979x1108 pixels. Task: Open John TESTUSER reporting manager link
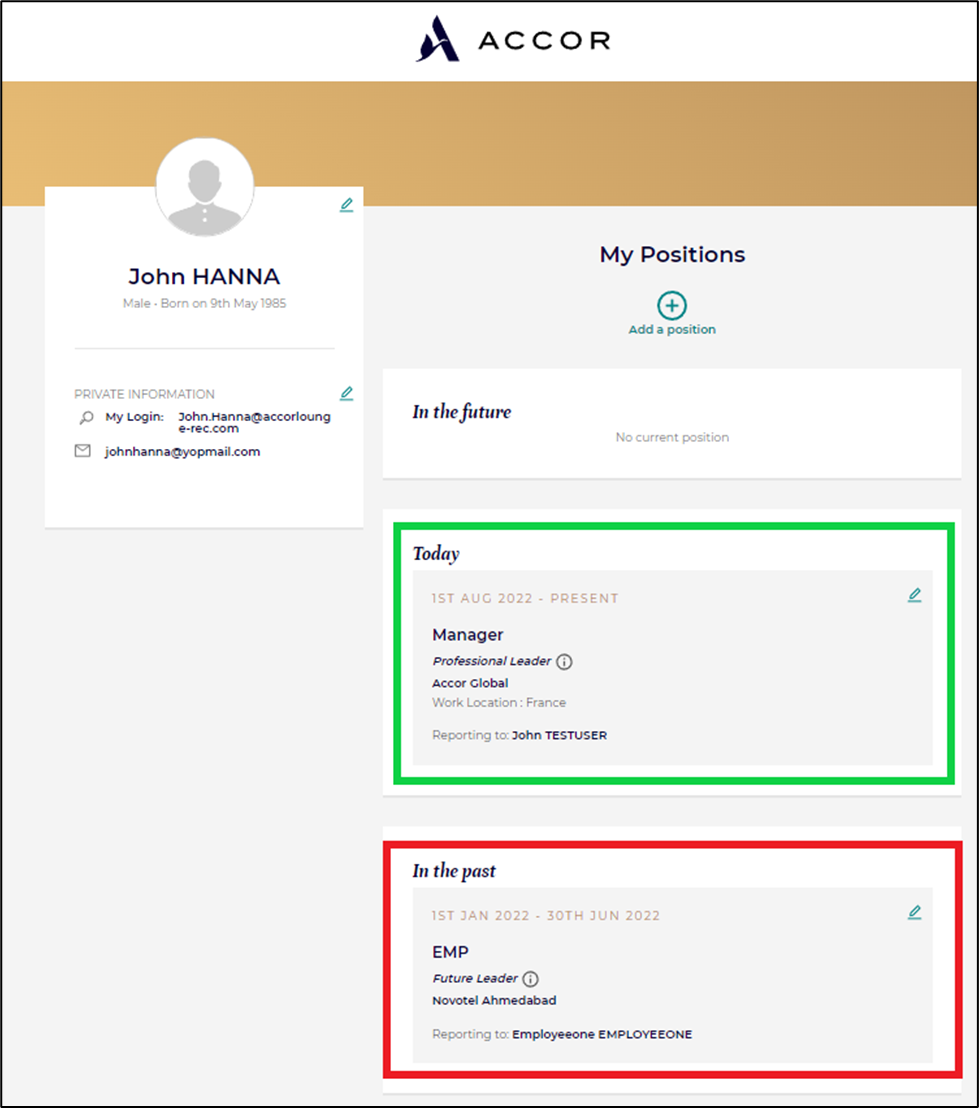click(559, 735)
